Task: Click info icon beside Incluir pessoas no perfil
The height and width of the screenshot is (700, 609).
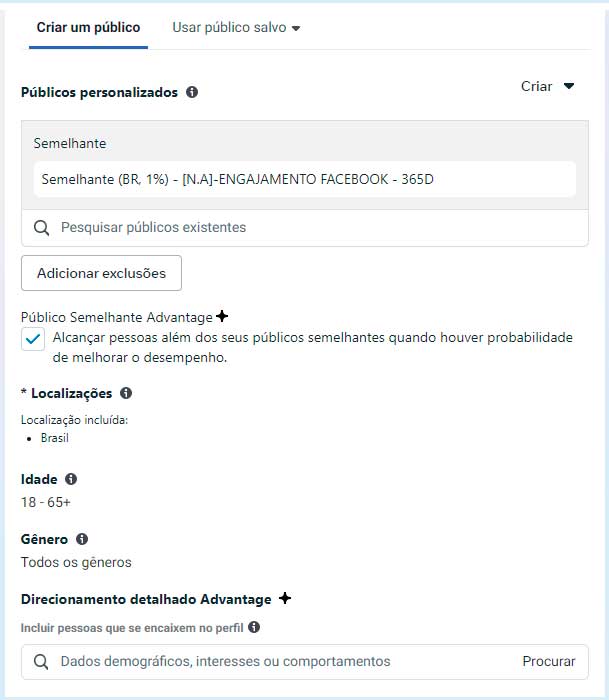Action: 254,627
